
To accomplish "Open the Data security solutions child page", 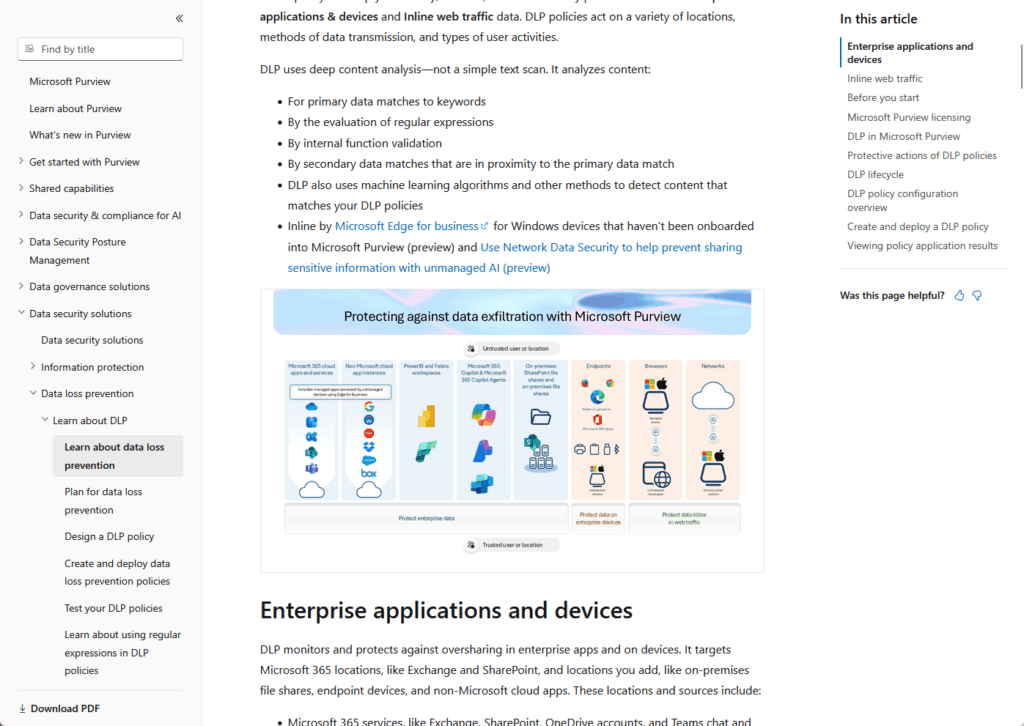I will coord(92,340).
